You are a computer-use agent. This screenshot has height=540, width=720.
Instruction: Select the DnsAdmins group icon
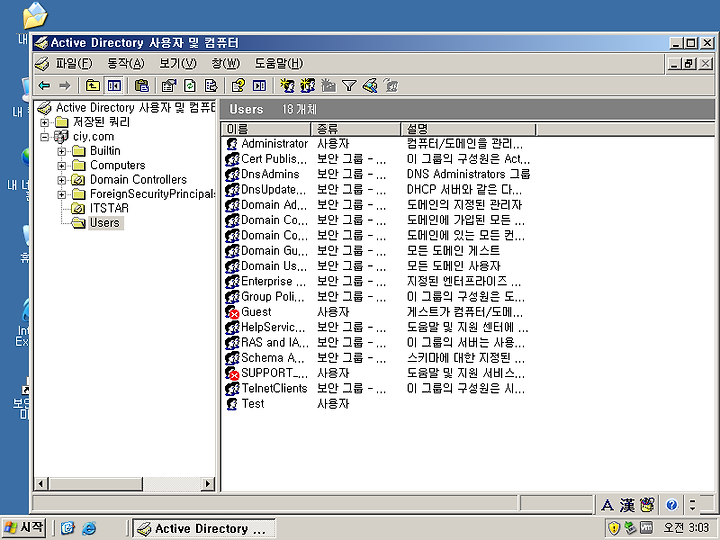[x=232, y=174]
